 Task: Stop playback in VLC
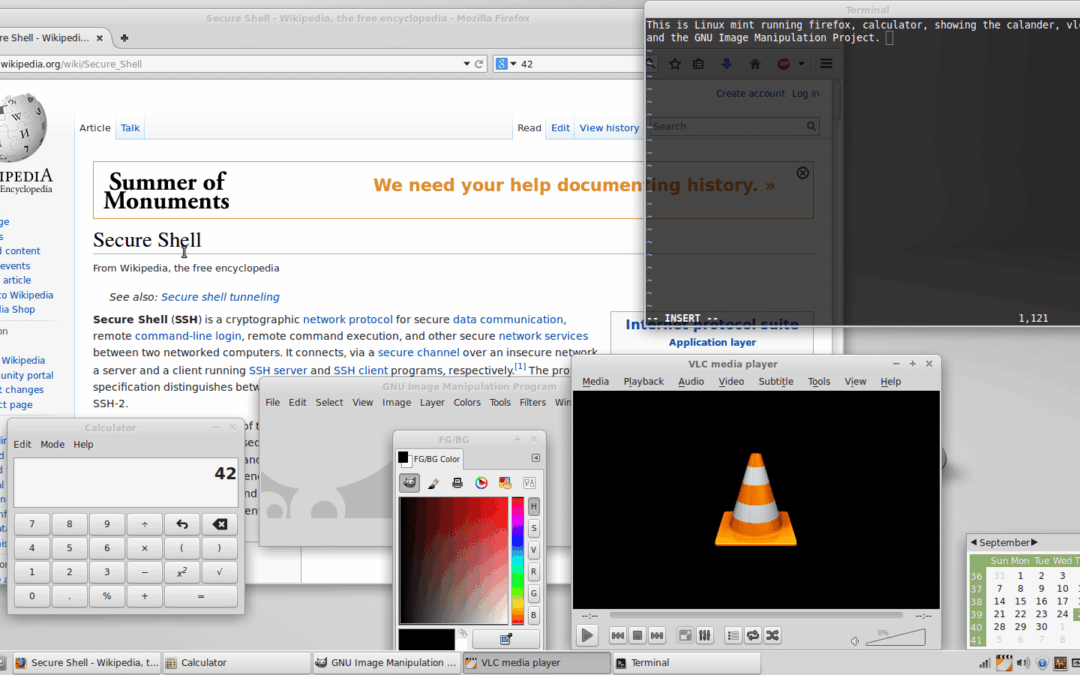[x=637, y=635]
